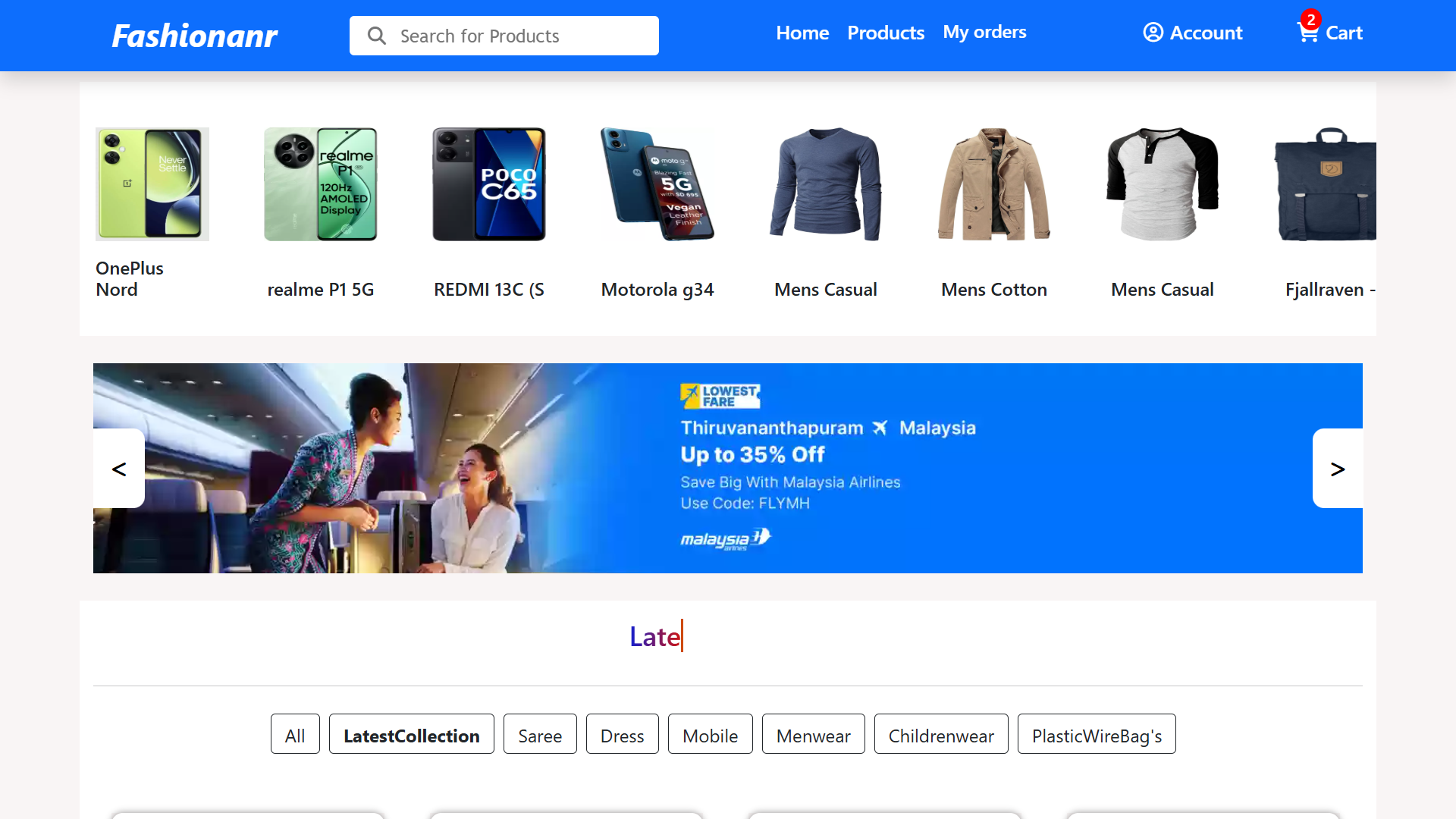
Task: Click the search magnifier icon
Action: [x=376, y=36]
